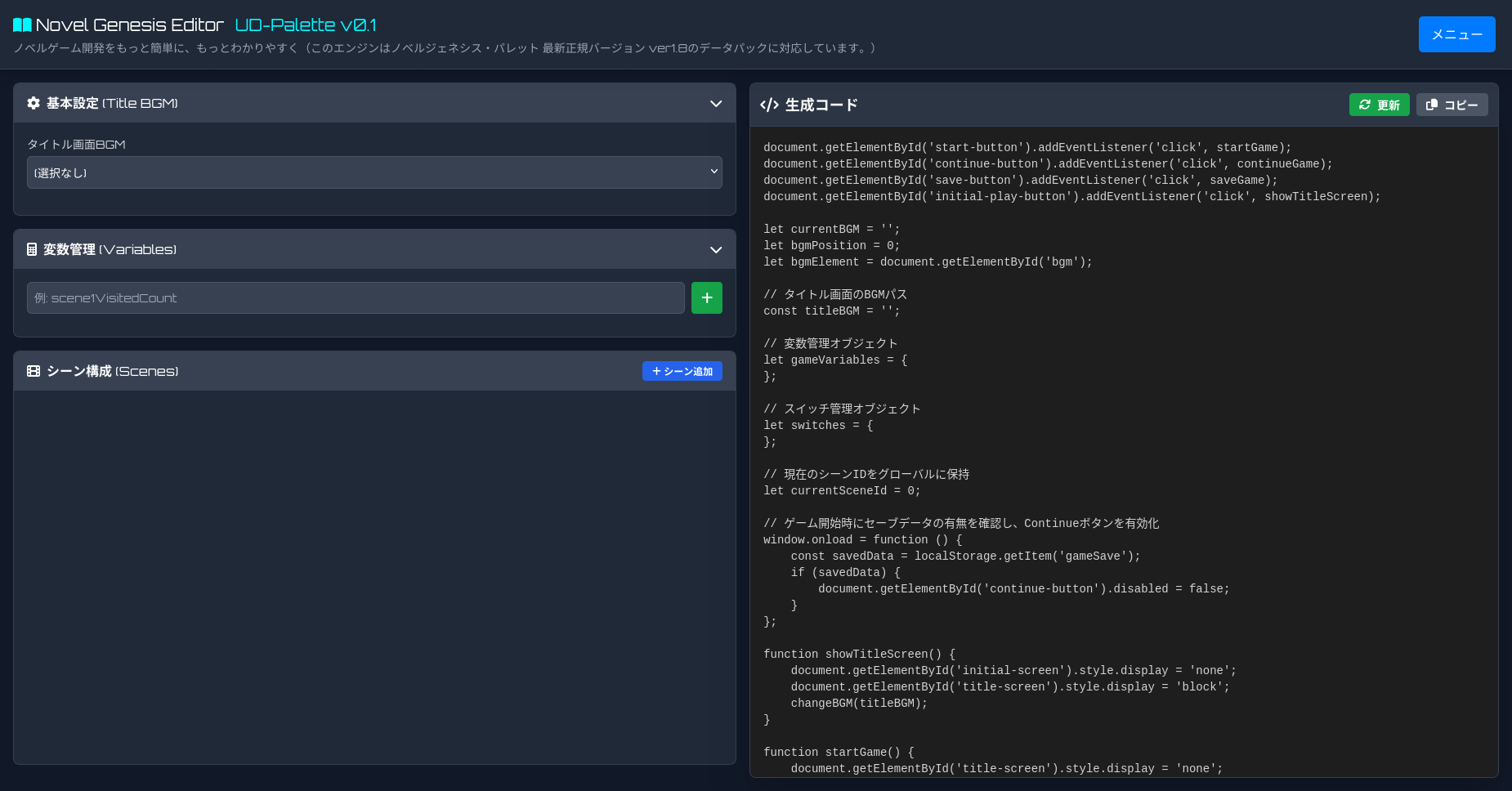1512x791 pixels.
Task: Click the film strip icon beside シーン構成
Action: click(x=34, y=371)
